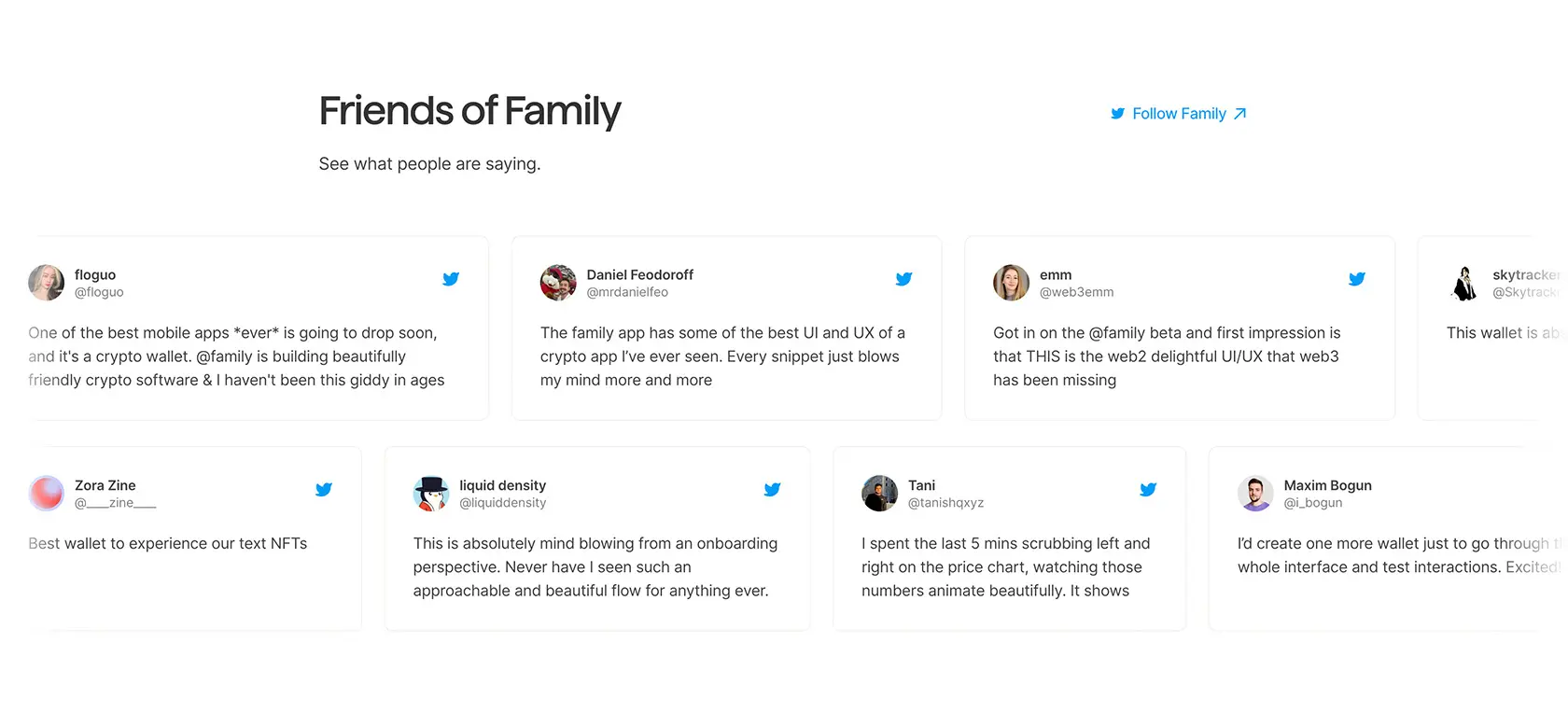Image resolution: width=1568 pixels, height=712 pixels.
Task: Open the Twitter bird on Zora Zine's card
Action: (x=324, y=490)
